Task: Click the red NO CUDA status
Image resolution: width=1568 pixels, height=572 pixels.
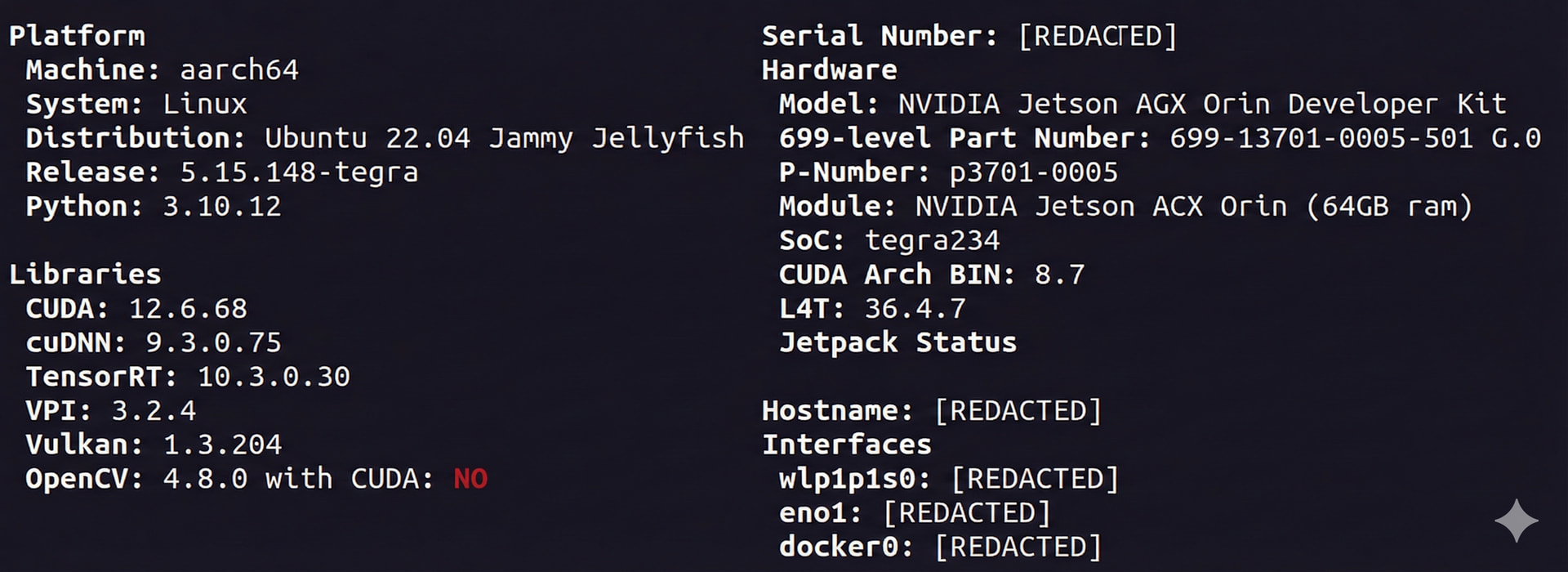Action: pos(470,479)
